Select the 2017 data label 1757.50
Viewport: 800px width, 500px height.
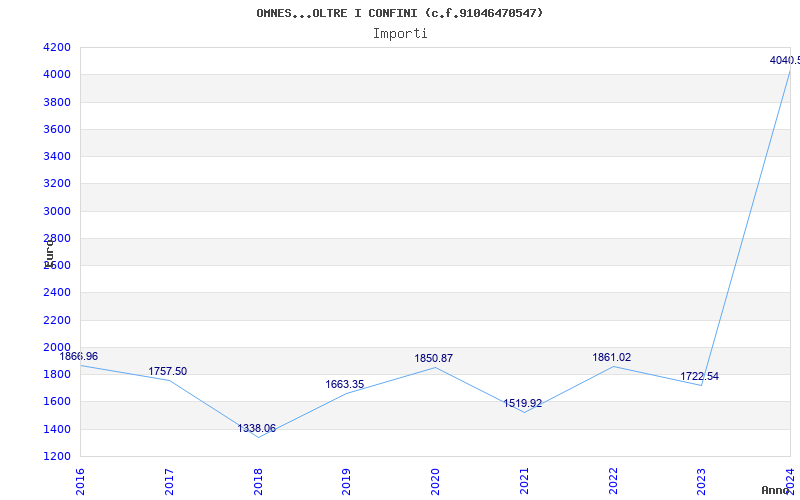pyautogui.click(x=167, y=371)
